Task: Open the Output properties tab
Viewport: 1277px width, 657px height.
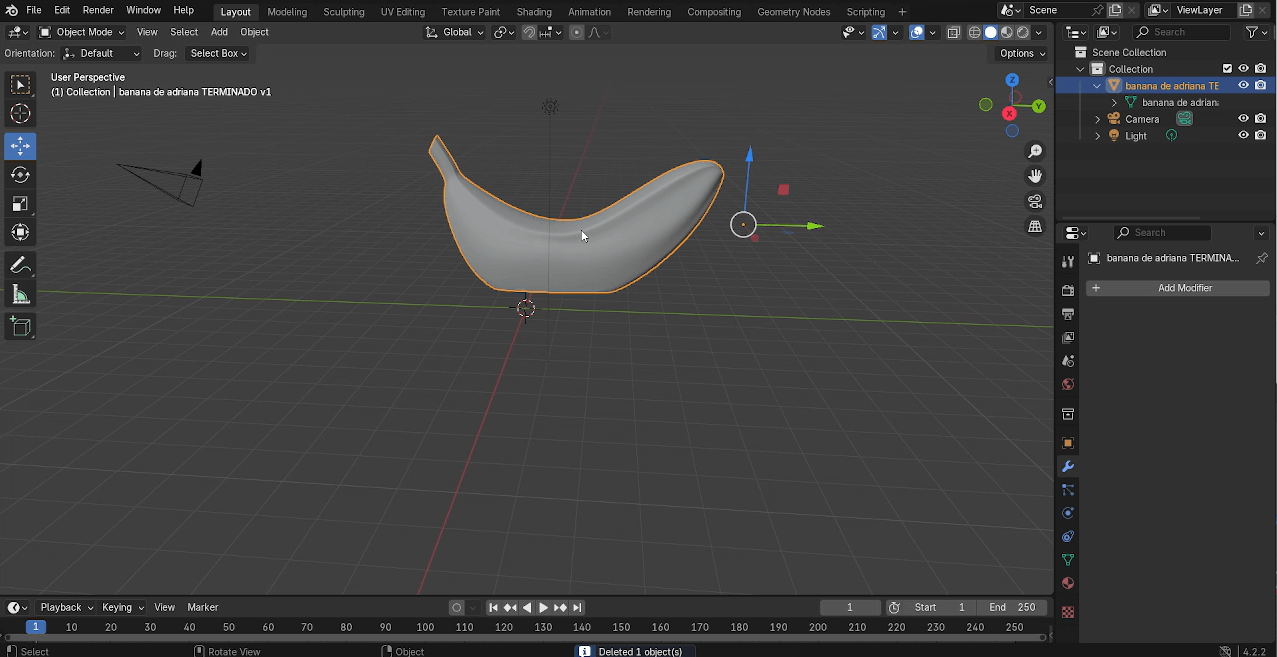Action: click(1068, 314)
